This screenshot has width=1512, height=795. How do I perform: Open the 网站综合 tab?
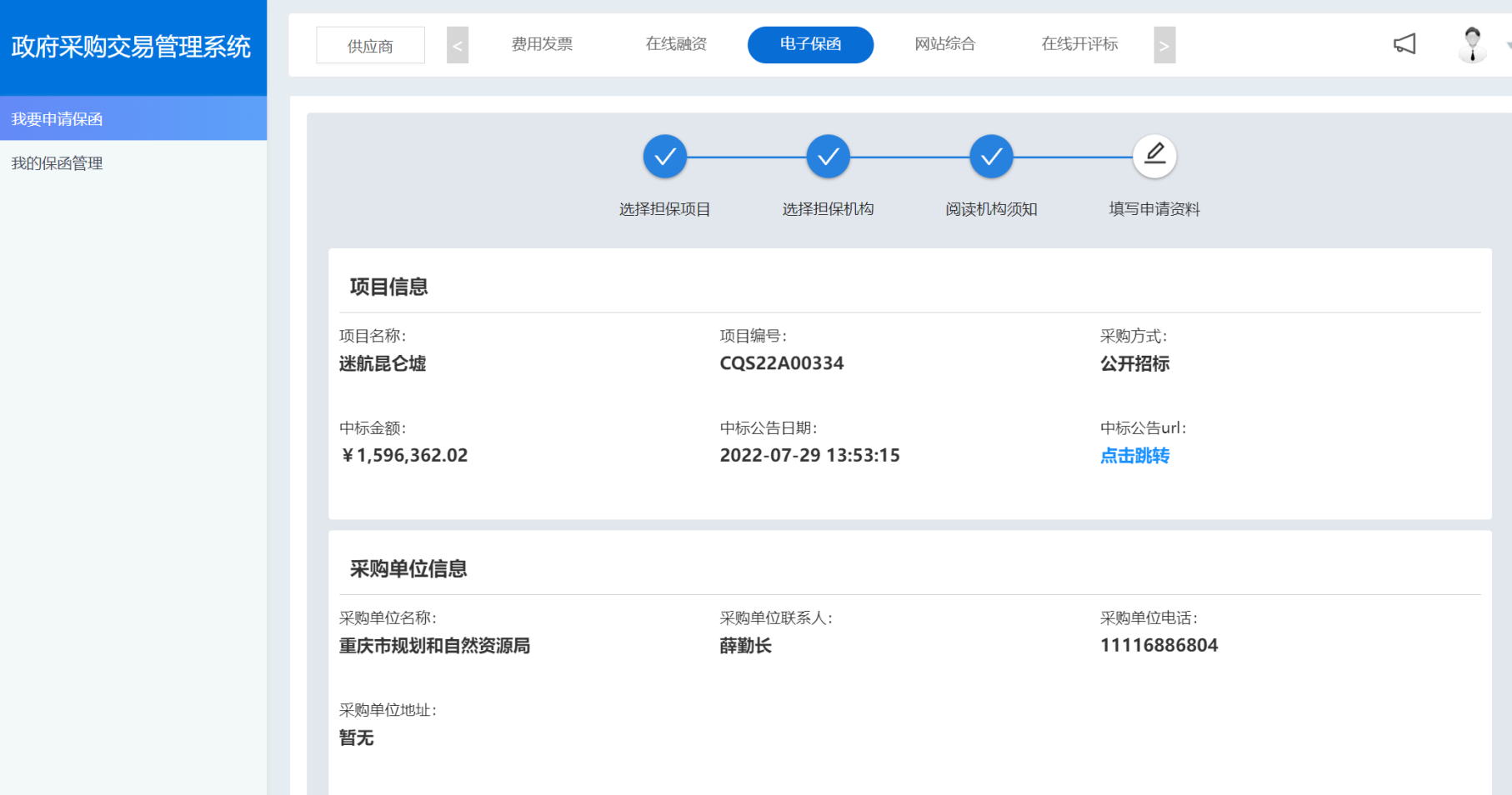pyautogui.click(x=944, y=44)
